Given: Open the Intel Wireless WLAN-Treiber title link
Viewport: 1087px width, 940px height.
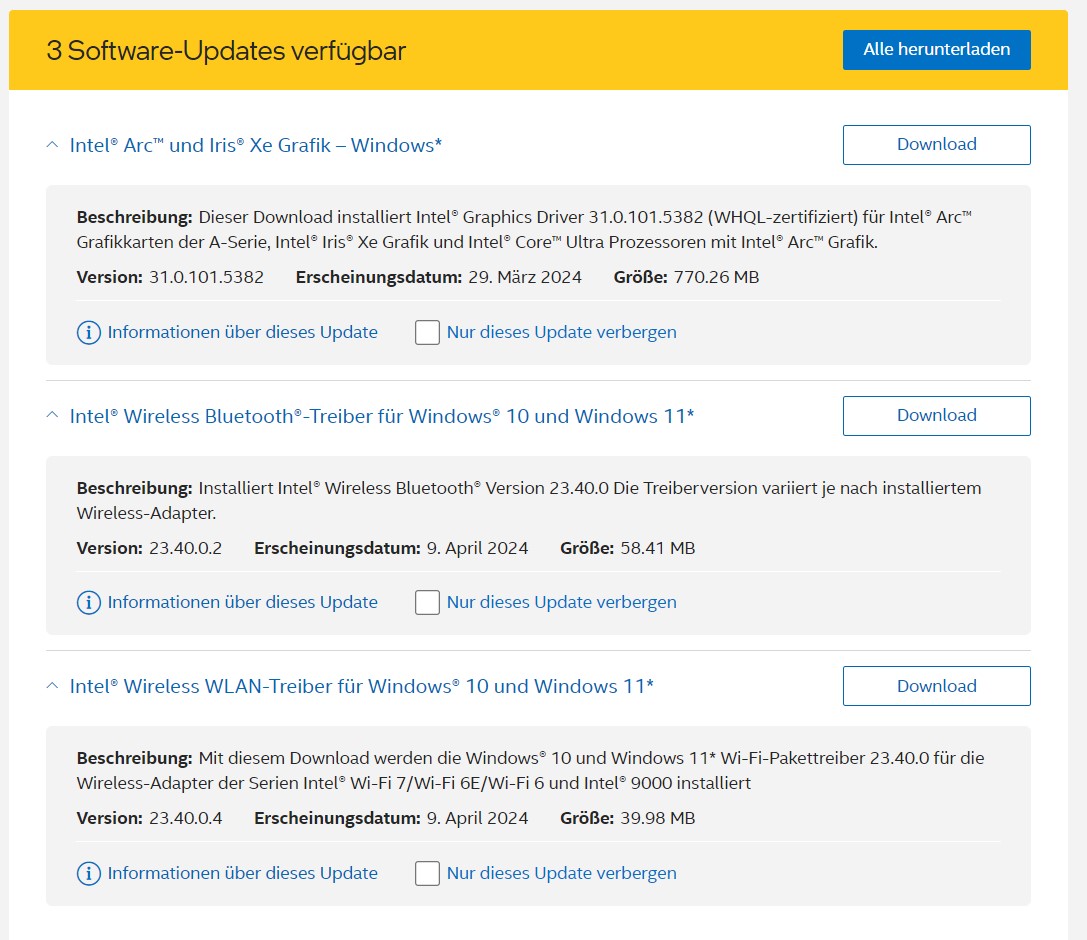Looking at the screenshot, I should pyautogui.click(x=361, y=686).
